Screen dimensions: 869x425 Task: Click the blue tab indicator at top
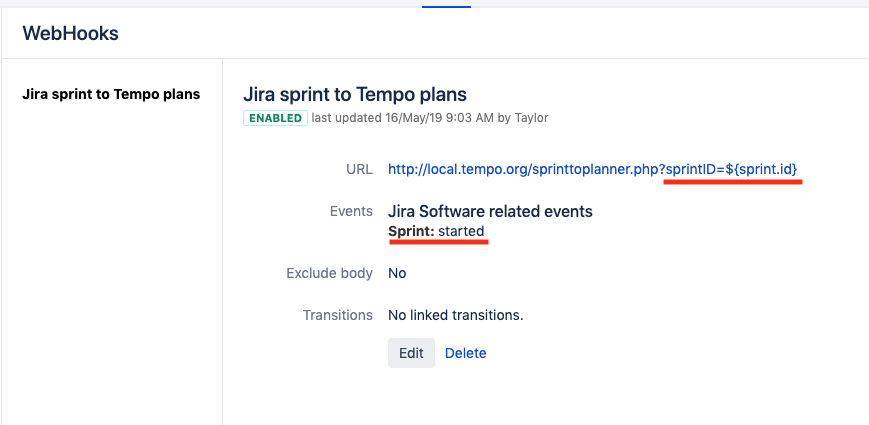(446, 5)
